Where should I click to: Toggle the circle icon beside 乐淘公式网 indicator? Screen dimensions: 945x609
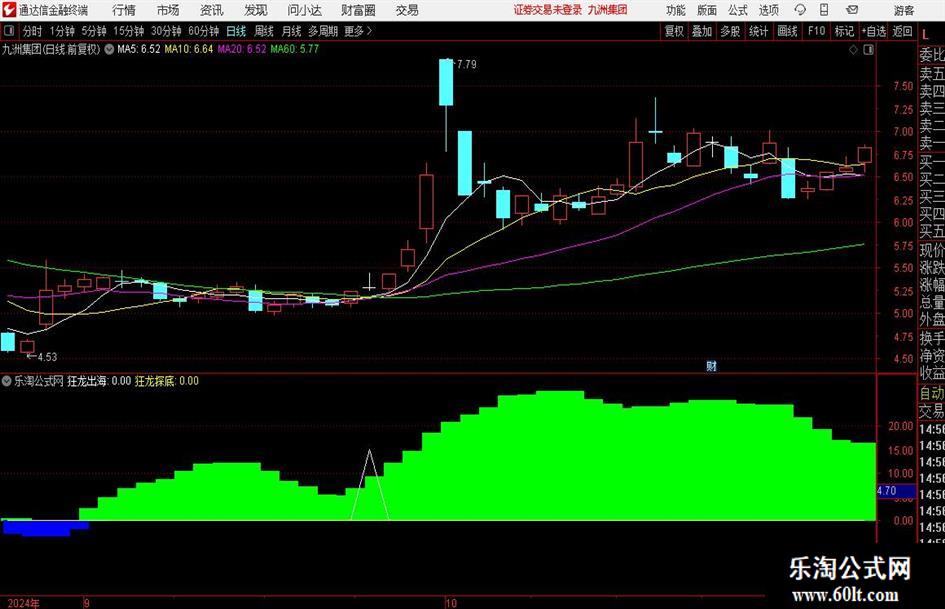(7, 380)
